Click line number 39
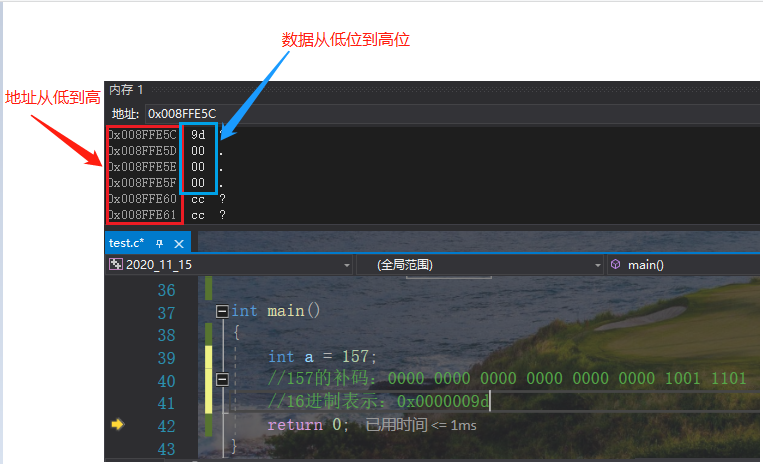 (x=166, y=358)
